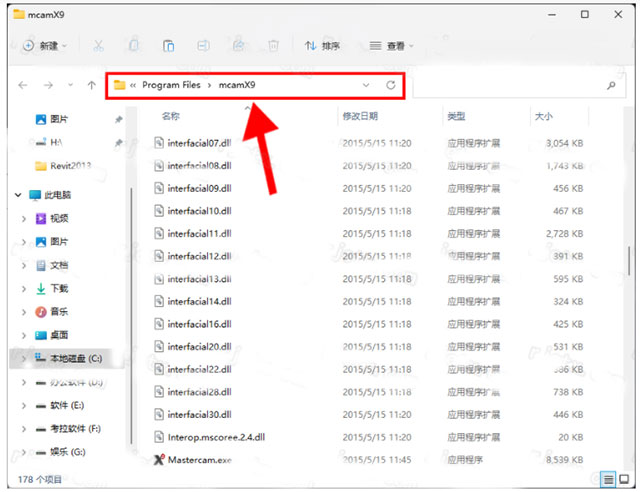
Task: Go back with the left arrow
Action: pos(23,85)
